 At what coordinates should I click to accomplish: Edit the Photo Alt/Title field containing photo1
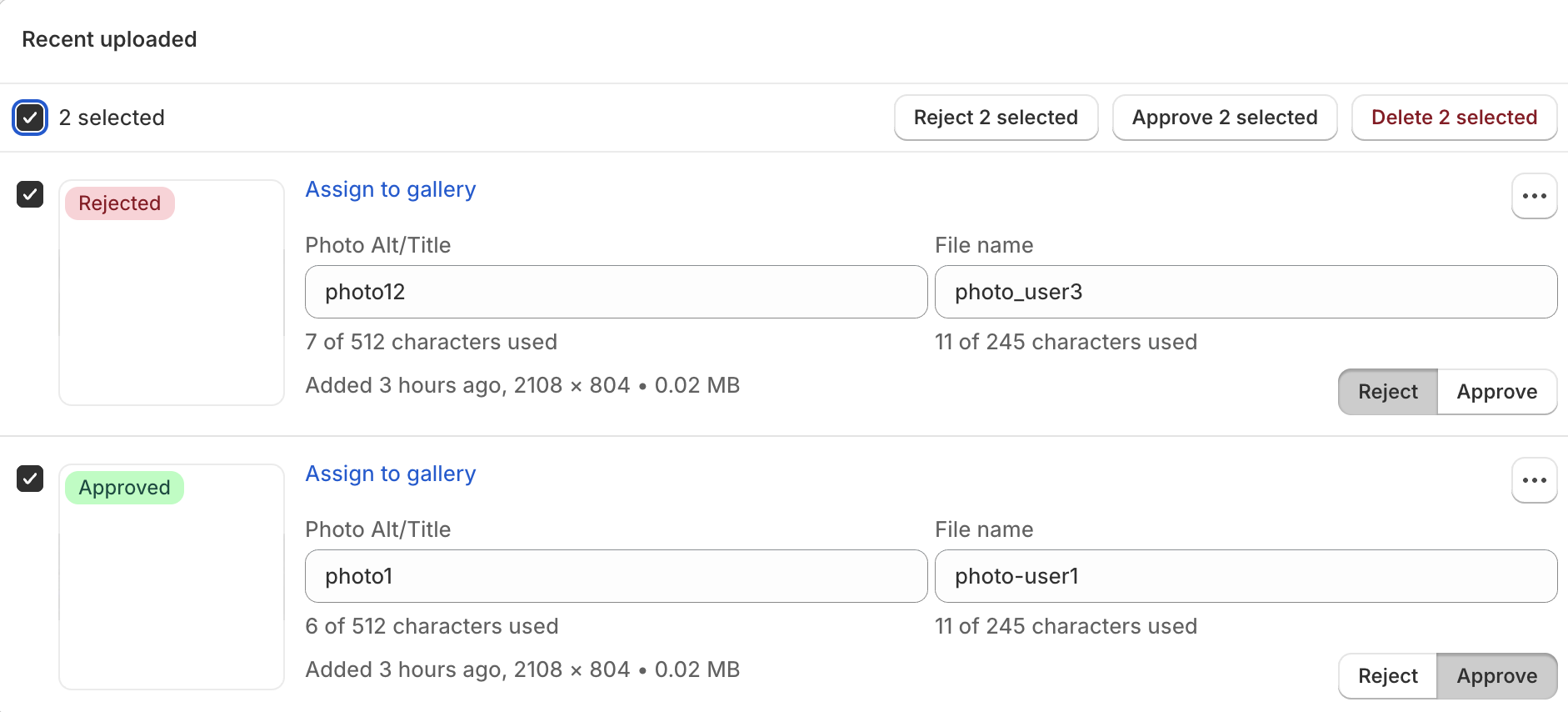[x=616, y=576]
